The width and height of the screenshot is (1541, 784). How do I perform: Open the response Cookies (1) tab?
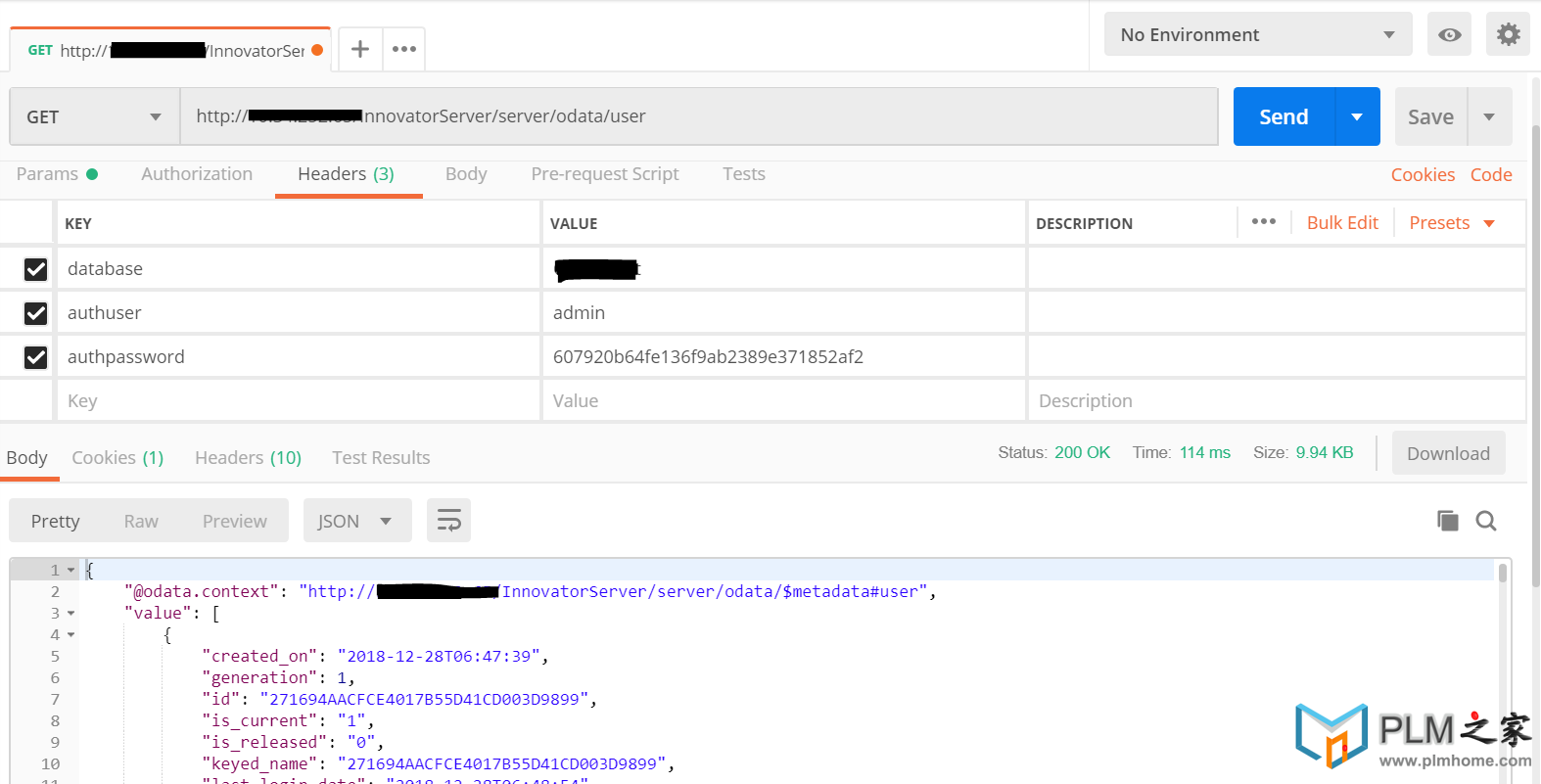[x=117, y=458]
